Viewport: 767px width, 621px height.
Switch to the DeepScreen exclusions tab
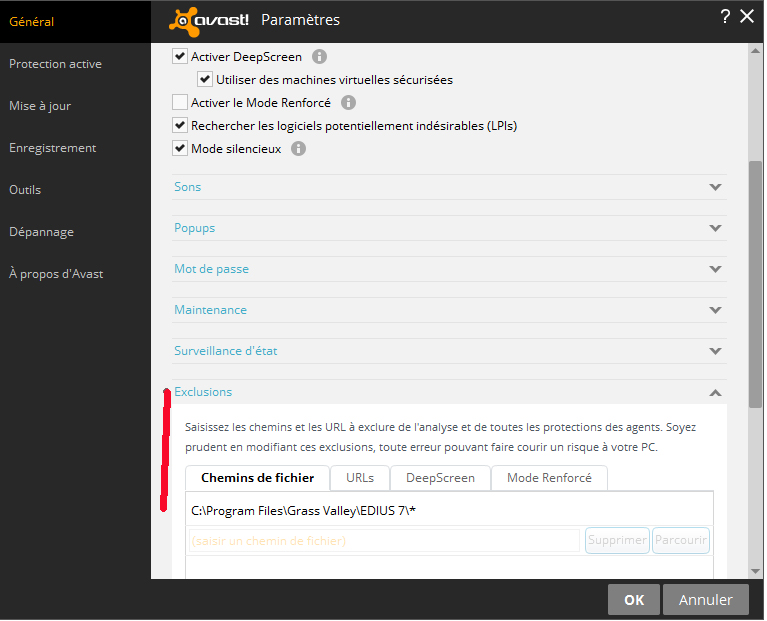(441, 479)
